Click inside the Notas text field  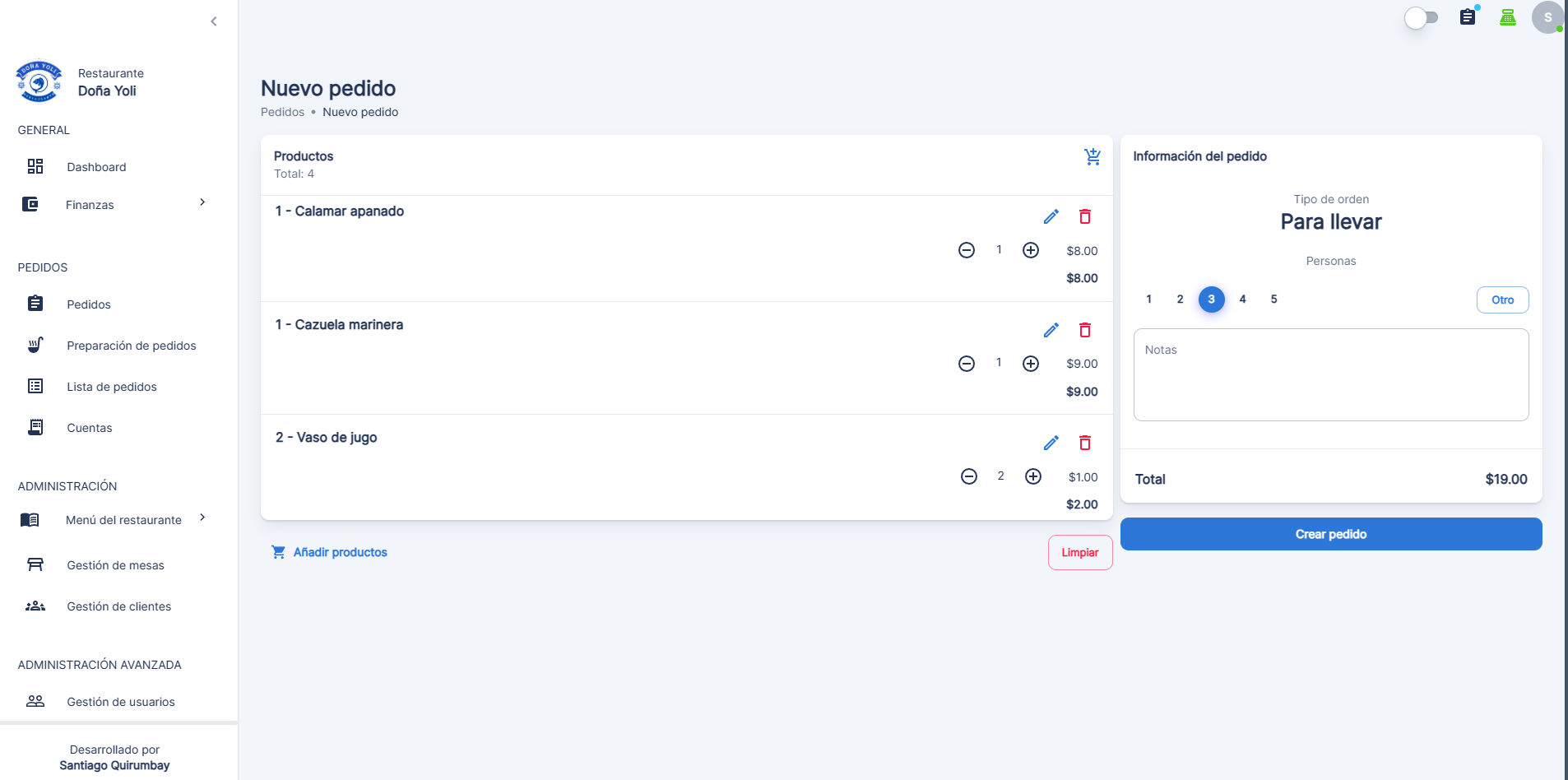[x=1331, y=375]
